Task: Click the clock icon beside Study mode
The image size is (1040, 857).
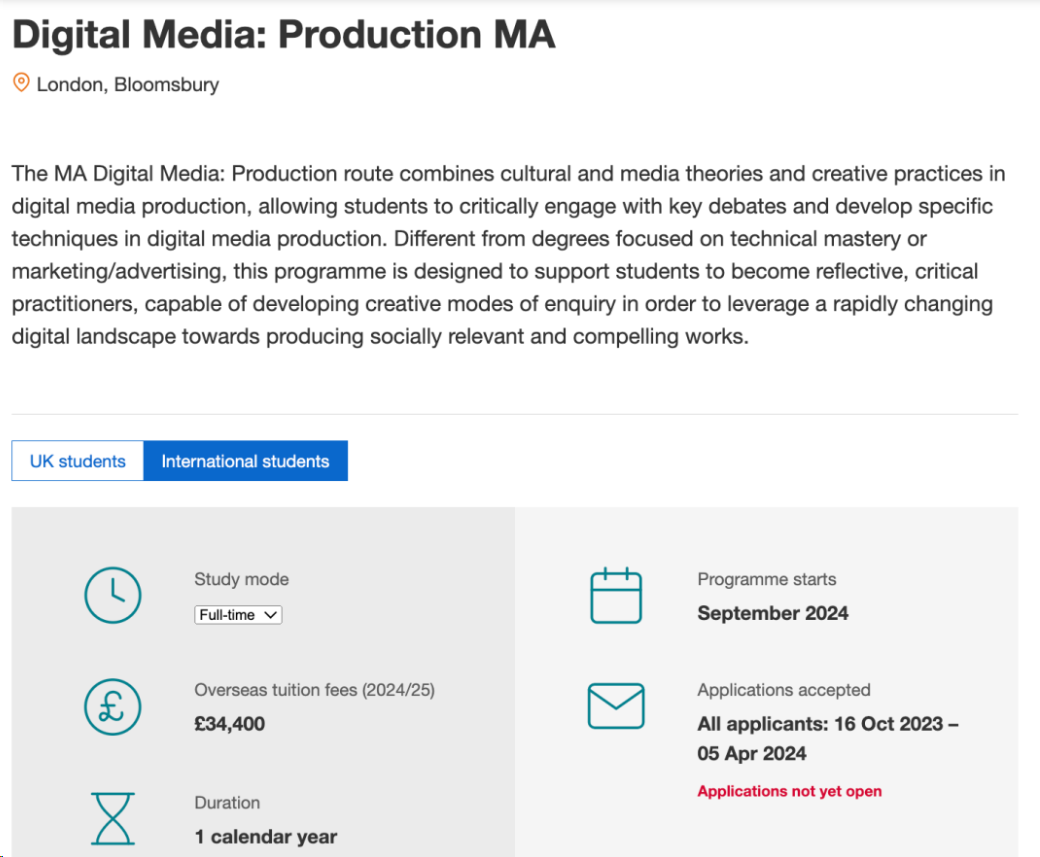Action: [113, 596]
